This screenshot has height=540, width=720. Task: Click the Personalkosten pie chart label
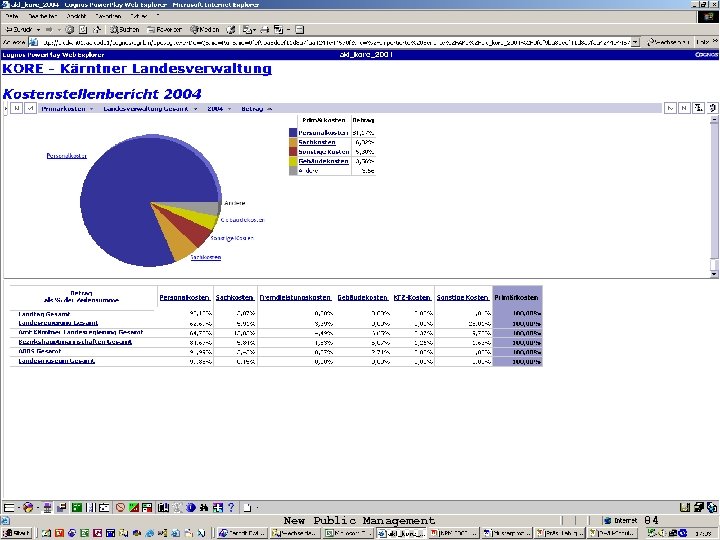click(67, 156)
